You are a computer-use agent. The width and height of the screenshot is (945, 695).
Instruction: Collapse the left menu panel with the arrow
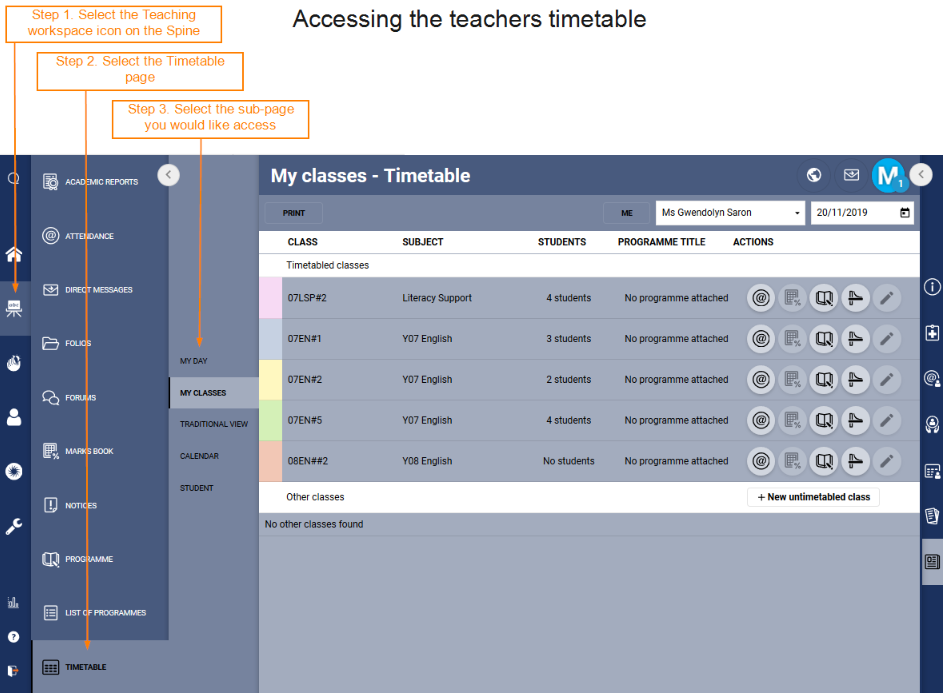point(169,174)
